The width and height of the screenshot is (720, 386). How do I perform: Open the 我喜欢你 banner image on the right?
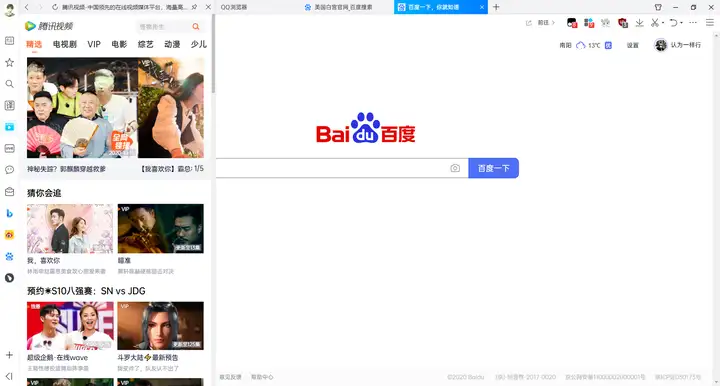pyautogui.click(x=171, y=107)
